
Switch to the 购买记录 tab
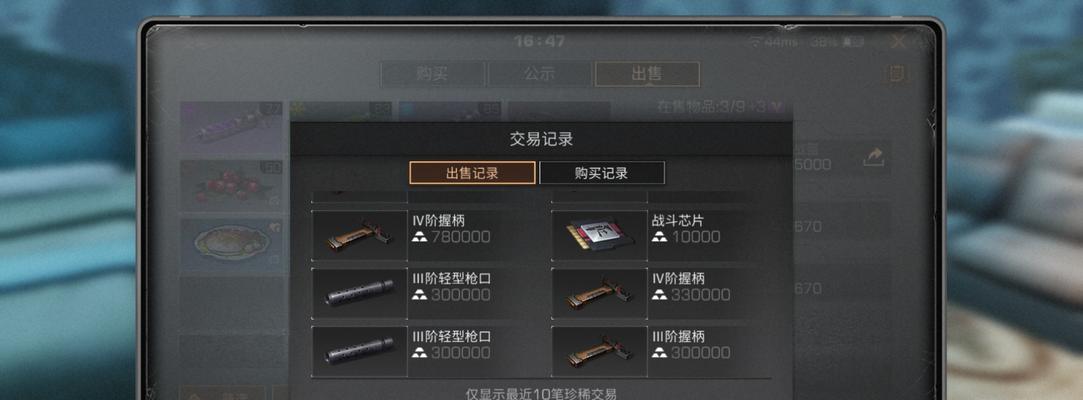click(x=602, y=173)
